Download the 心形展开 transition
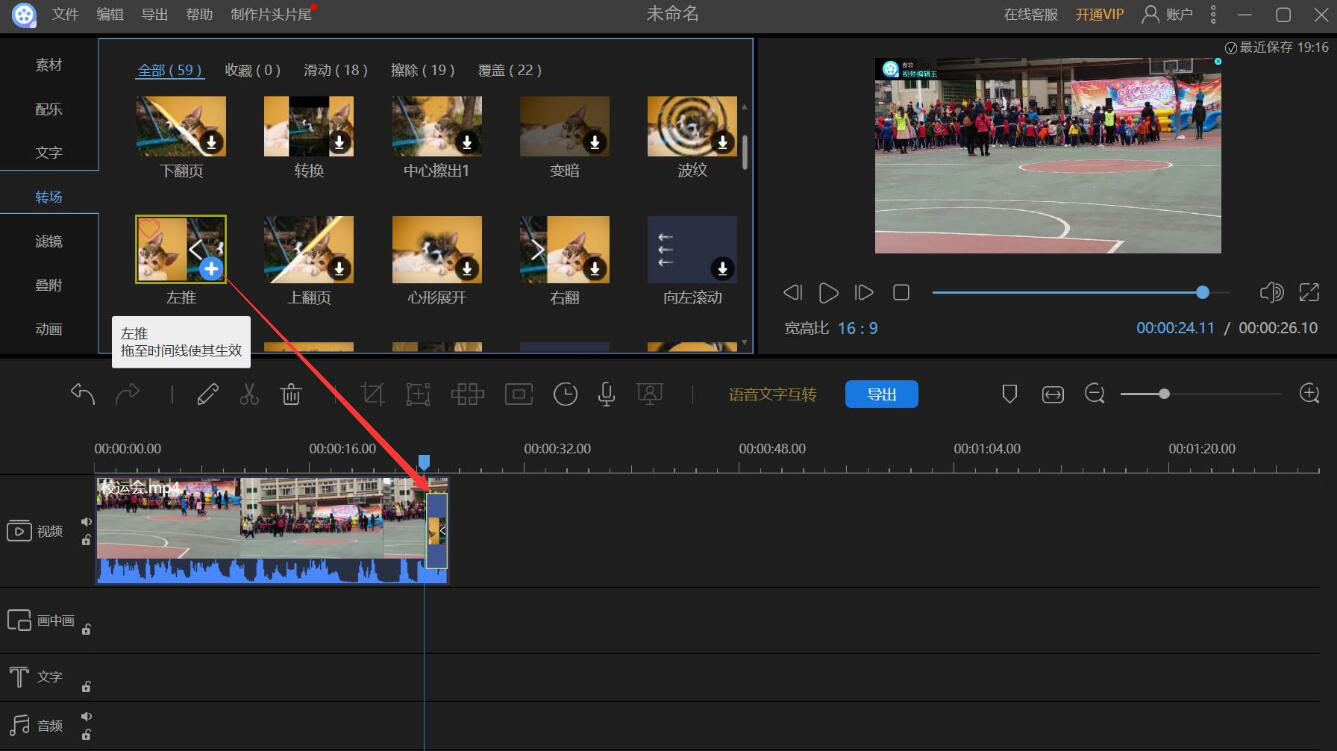Image resolution: width=1337 pixels, height=751 pixels. click(467, 268)
